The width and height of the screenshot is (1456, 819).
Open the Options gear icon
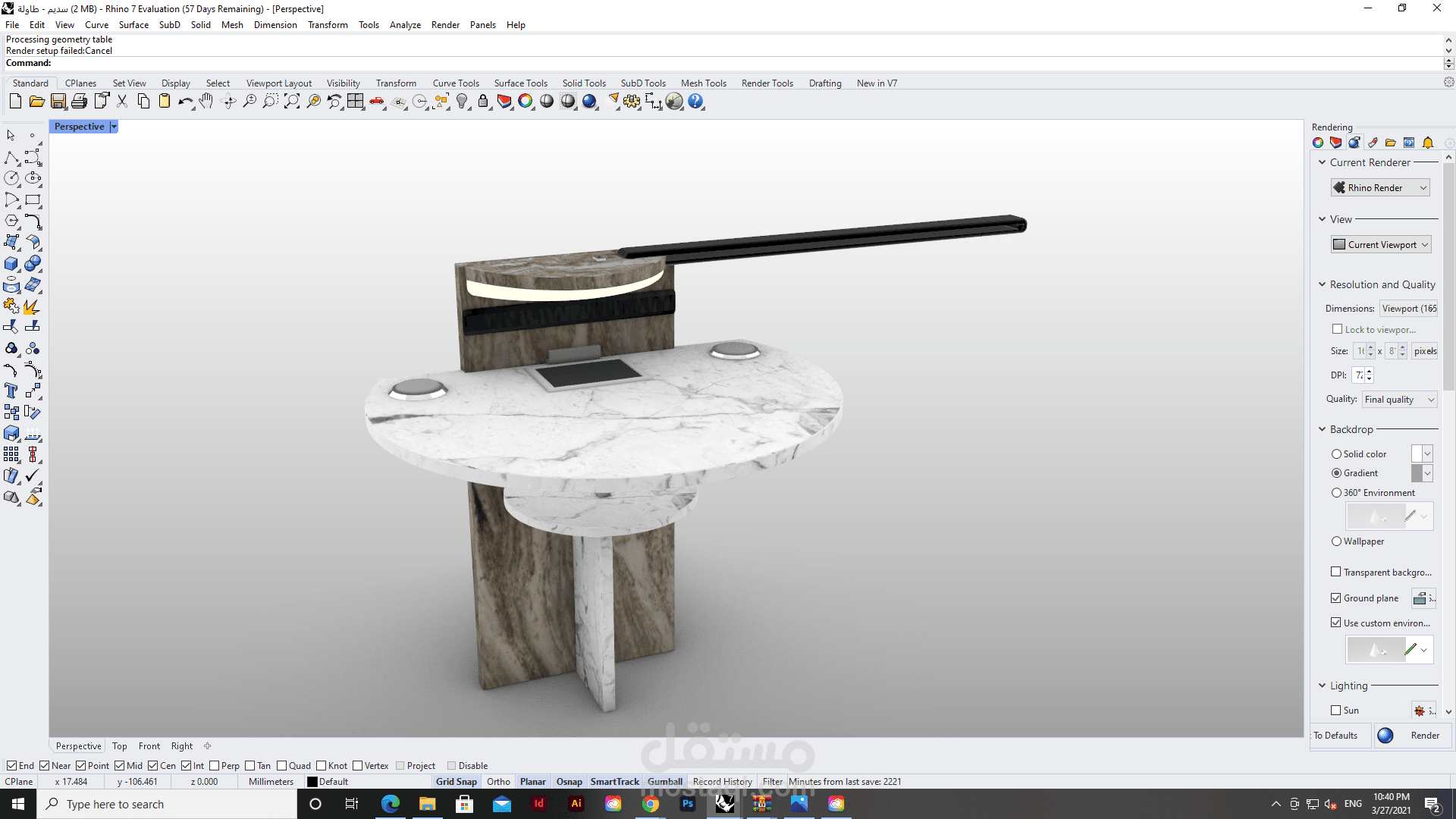pos(632,102)
